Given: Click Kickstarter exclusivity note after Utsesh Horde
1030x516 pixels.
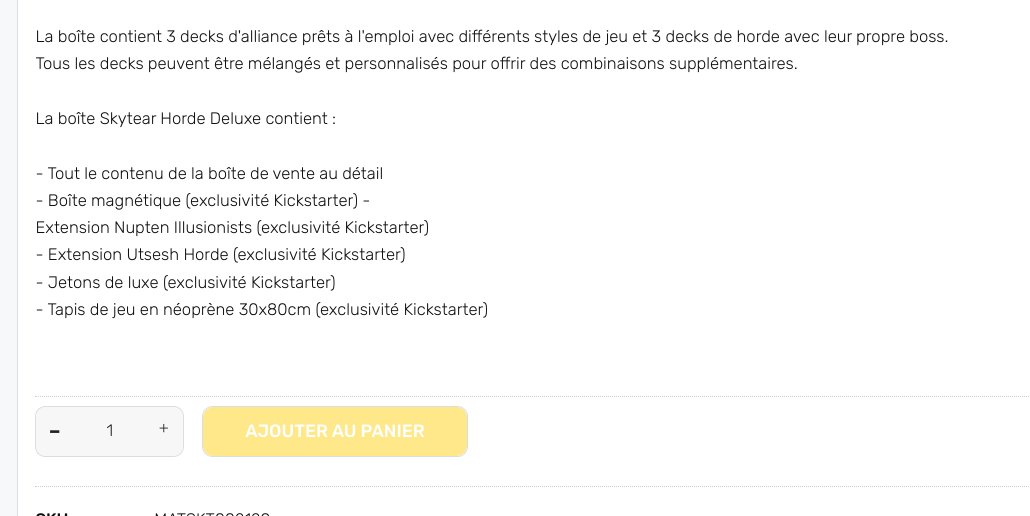Looking at the screenshot, I should [319, 255].
